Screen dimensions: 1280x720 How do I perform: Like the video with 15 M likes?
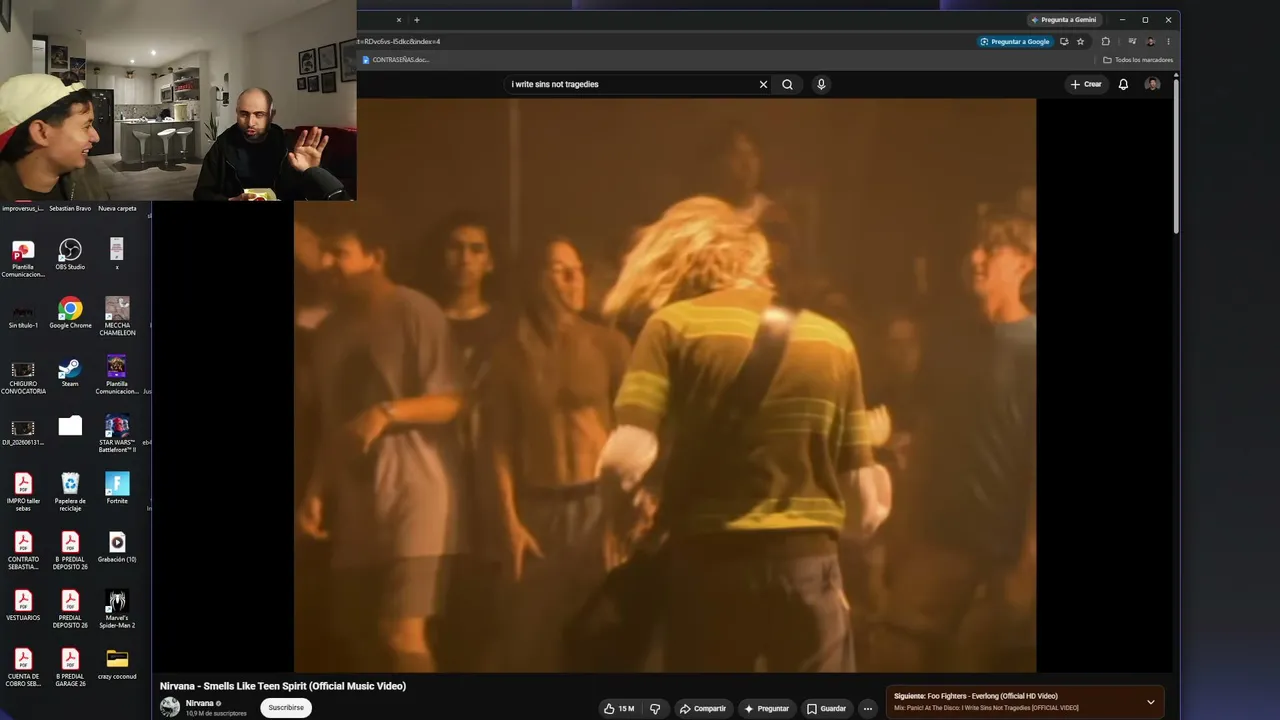click(x=619, y=709)
